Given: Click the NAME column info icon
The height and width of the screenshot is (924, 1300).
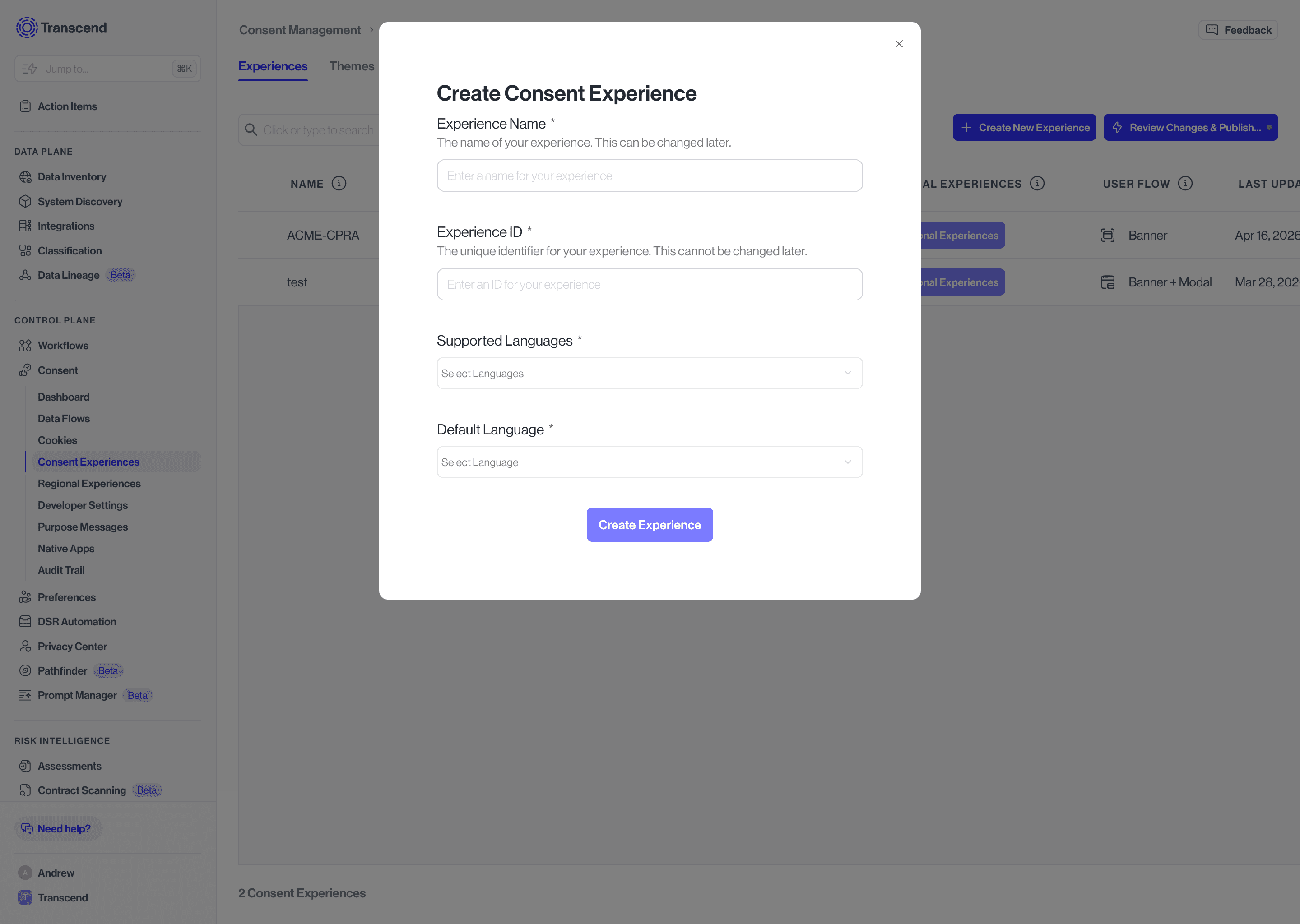Looking at the screenshot, I should [339, 183].
